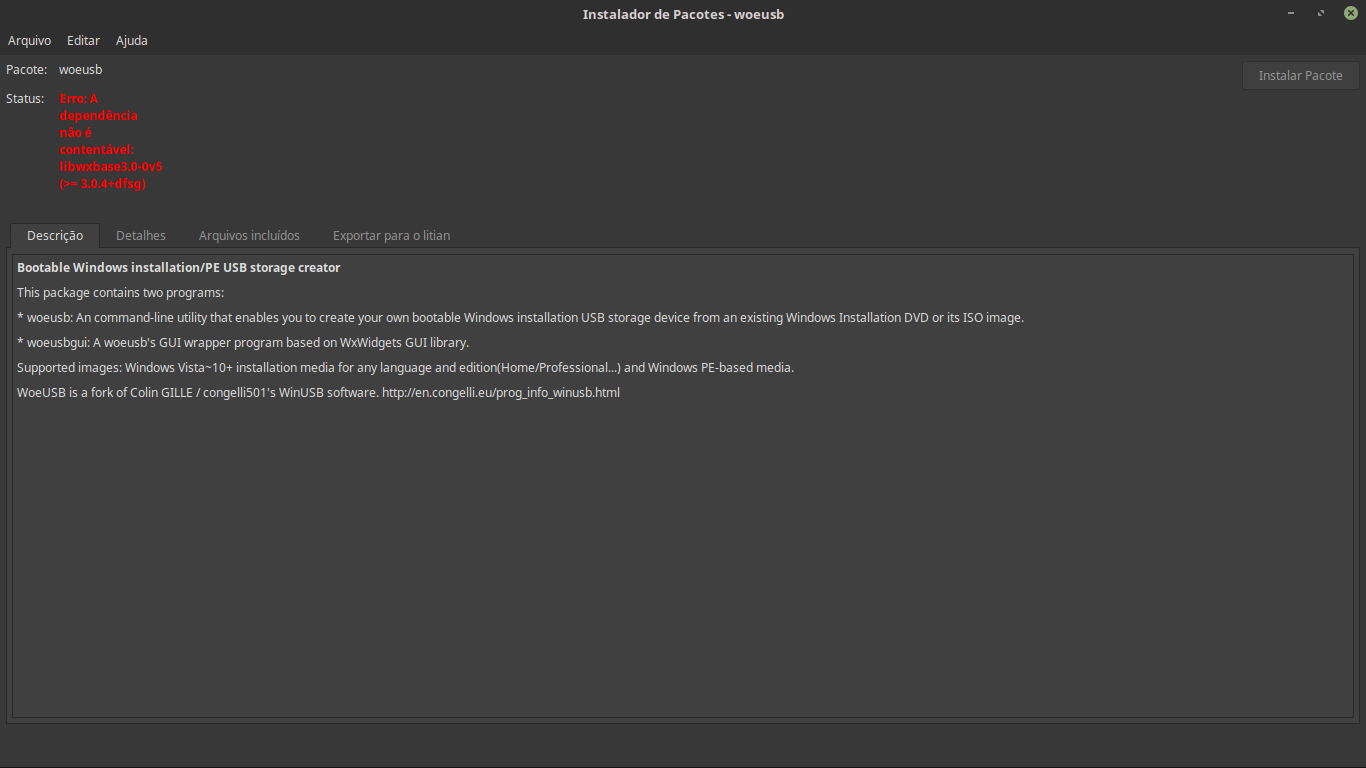Close the package installer window
The height and width of the screenshot is (768, 1366).
[x=1350, y=13]
